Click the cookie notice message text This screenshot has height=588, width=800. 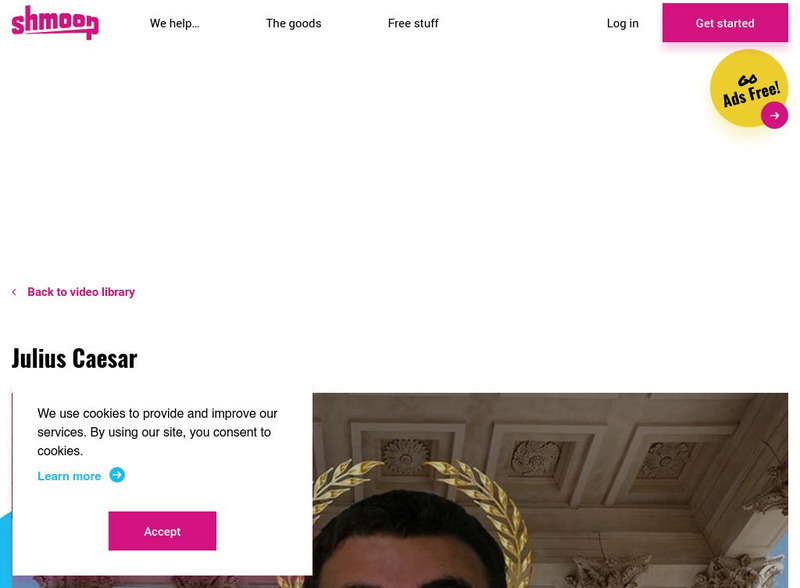click(x=157, y=432)
